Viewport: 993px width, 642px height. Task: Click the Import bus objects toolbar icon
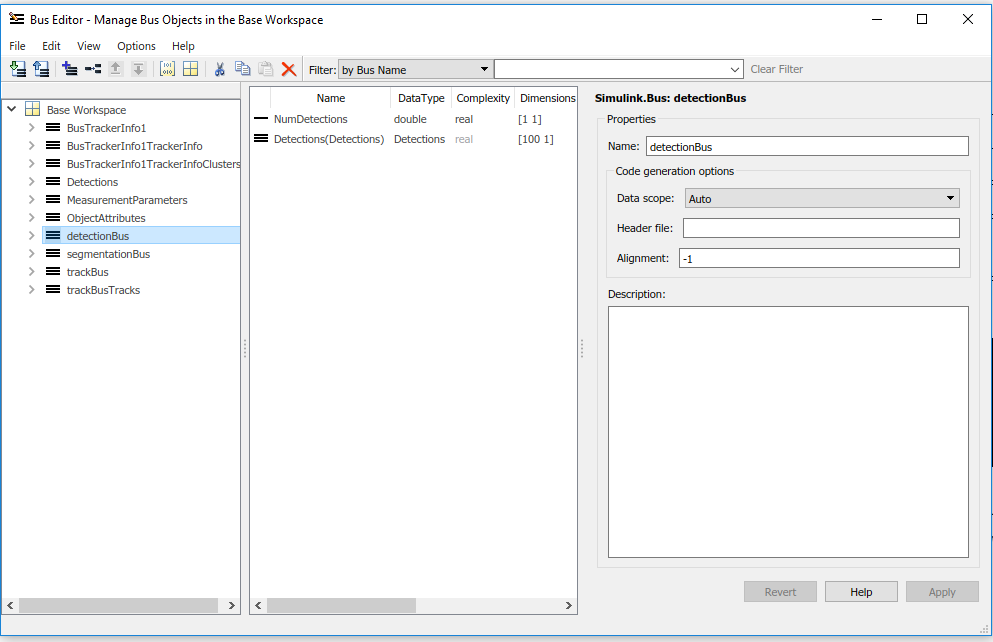pos(18,69)
